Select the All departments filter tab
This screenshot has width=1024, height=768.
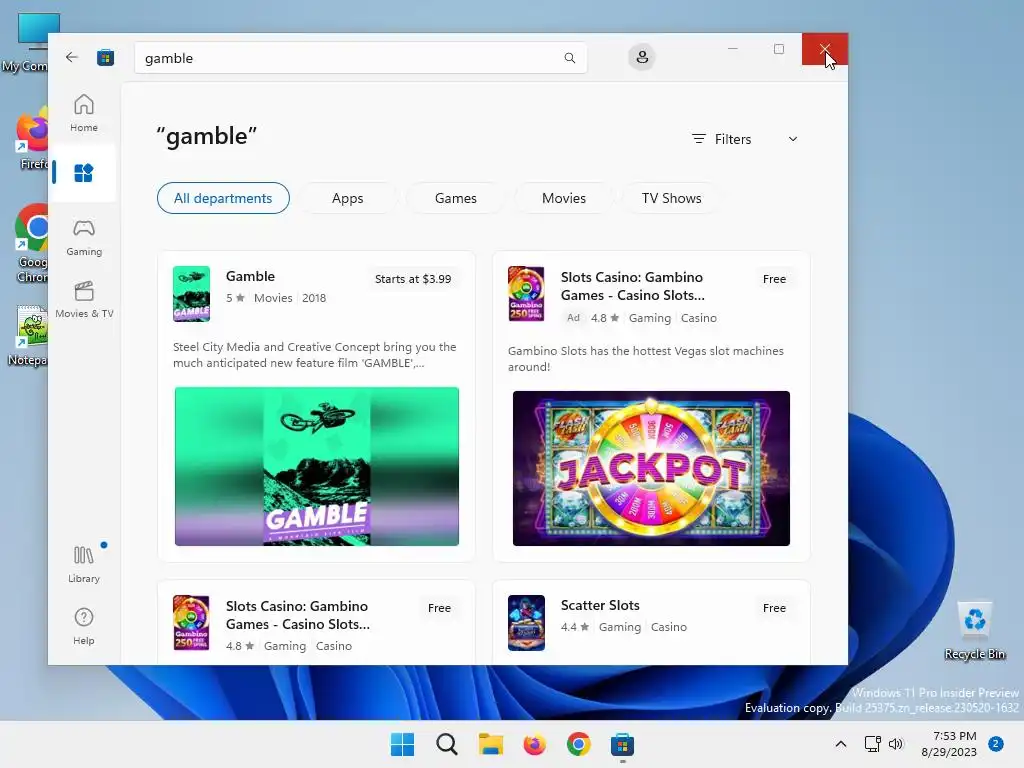[x=223, y=198]
